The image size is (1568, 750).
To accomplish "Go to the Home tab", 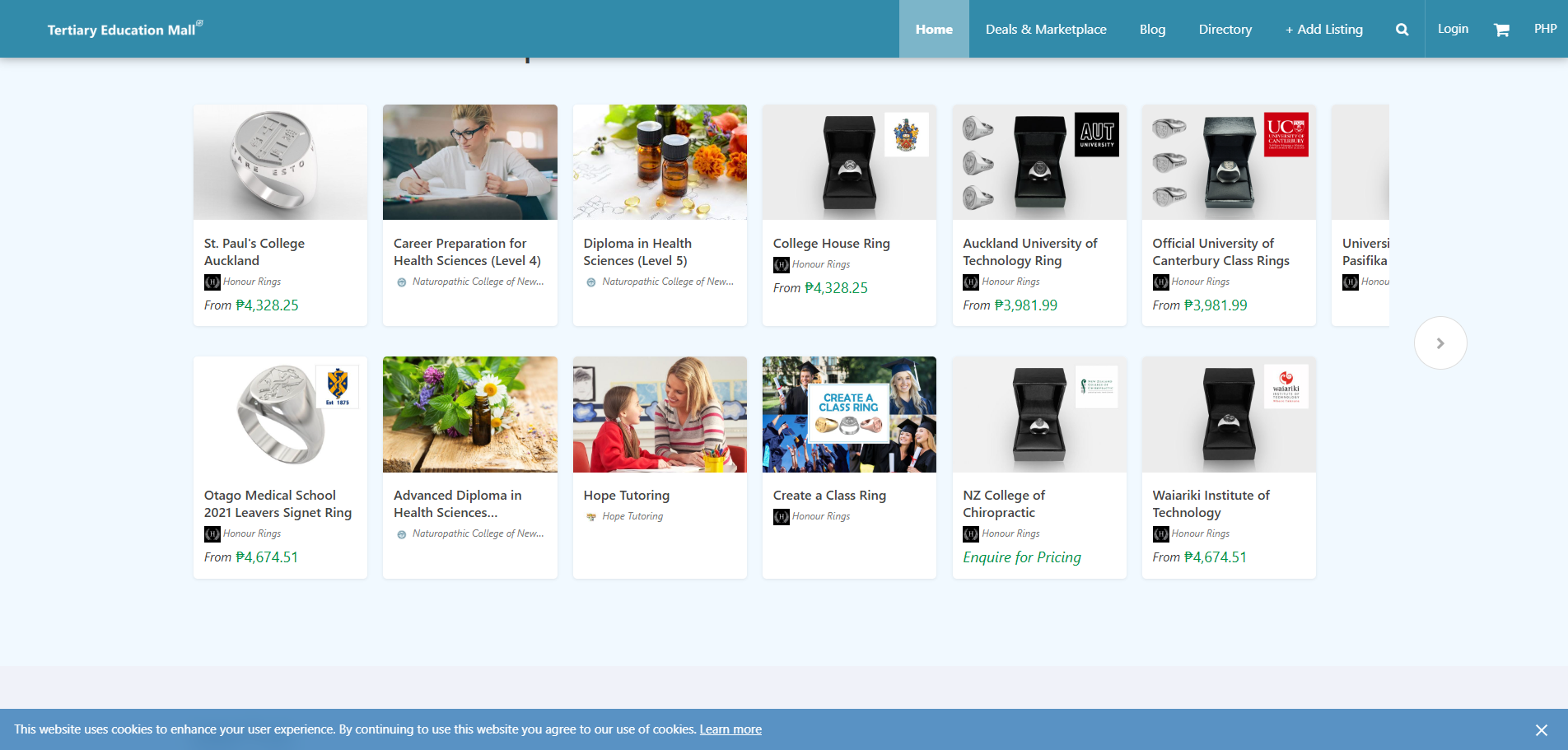I will coord(934,29).
